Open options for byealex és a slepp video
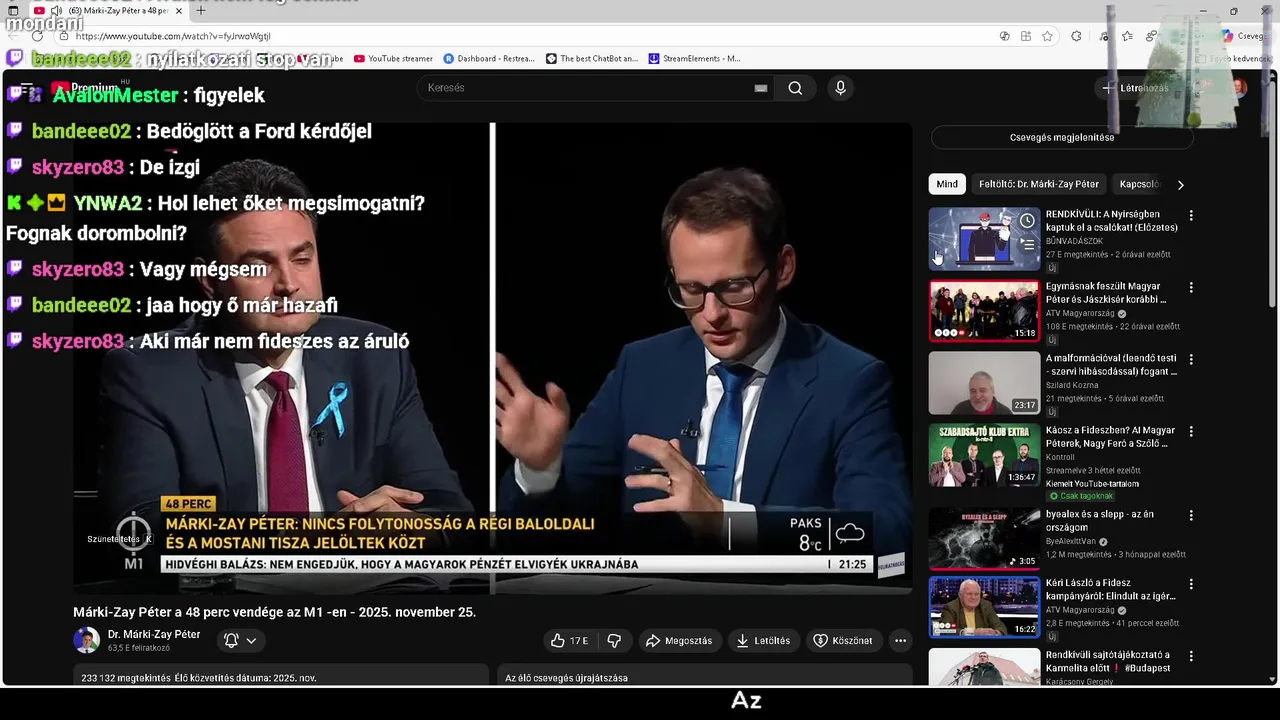 pyautogui.click(x=1190, y=515)
